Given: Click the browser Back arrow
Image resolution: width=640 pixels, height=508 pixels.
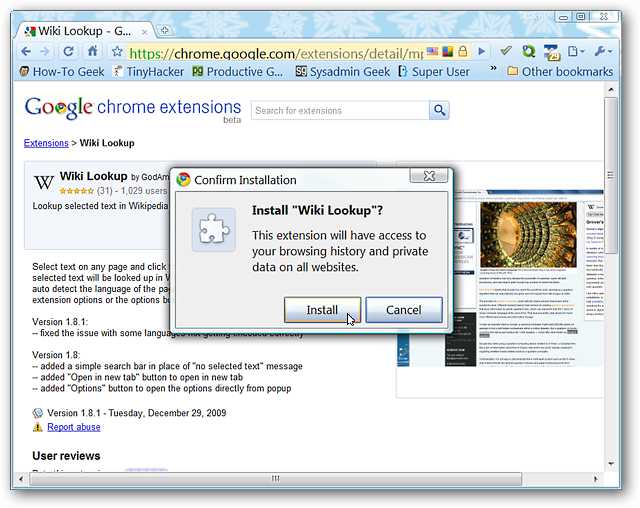Looking at the screenshot, I should click(26, 51).
